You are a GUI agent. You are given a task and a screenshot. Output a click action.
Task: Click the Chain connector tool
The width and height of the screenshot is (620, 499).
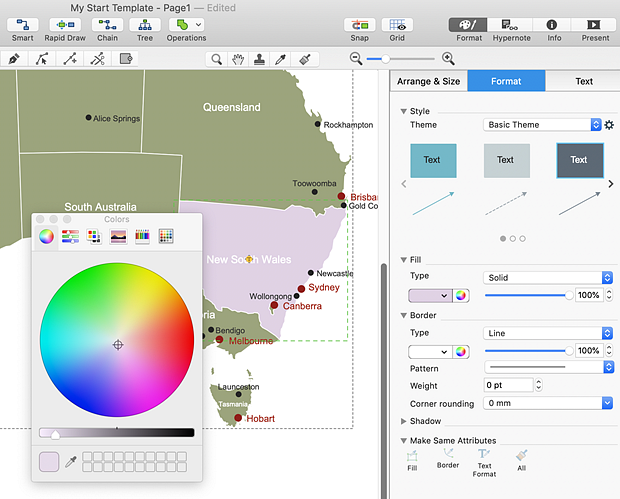[x=107, y=25]
